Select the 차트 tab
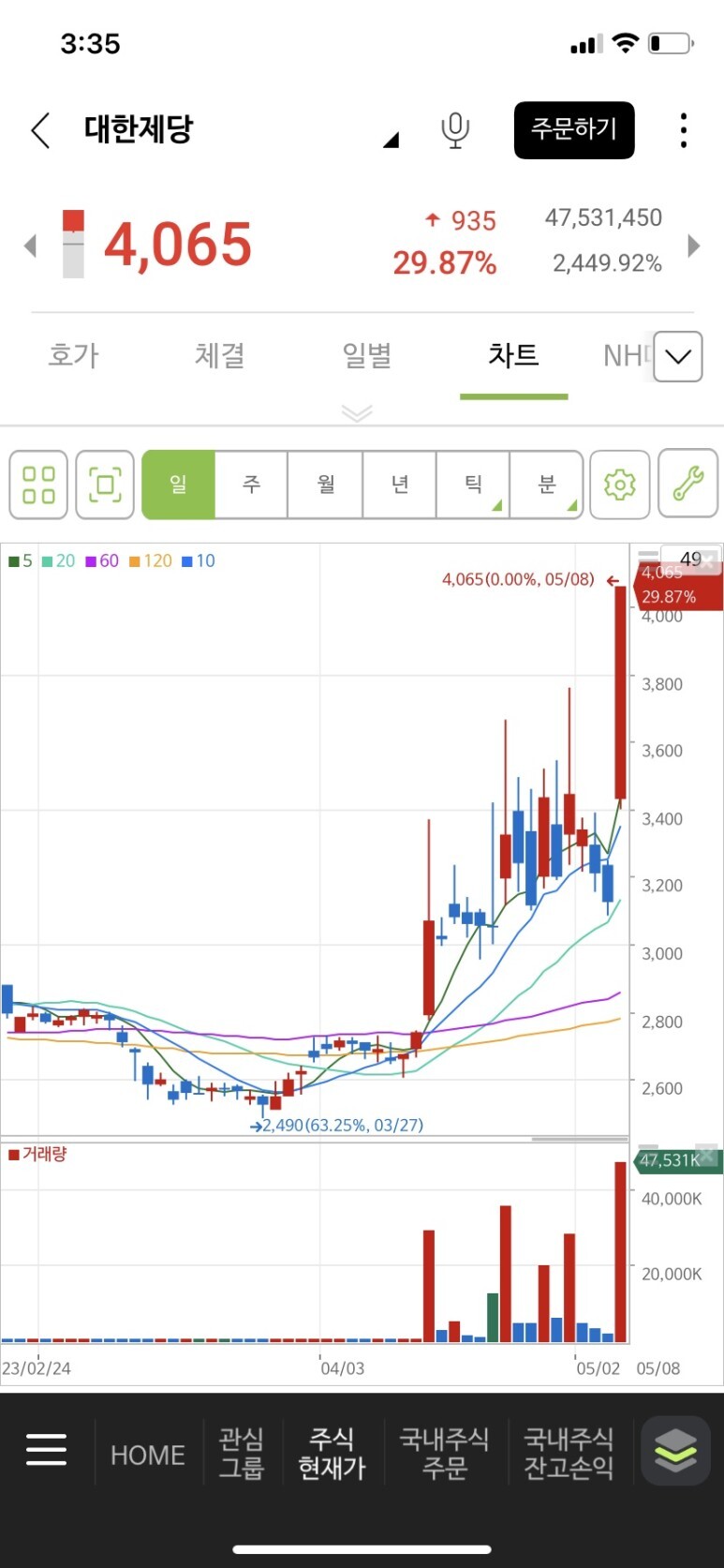The image size is (724, 1568). pyautogui.click(x=513, y=355)
